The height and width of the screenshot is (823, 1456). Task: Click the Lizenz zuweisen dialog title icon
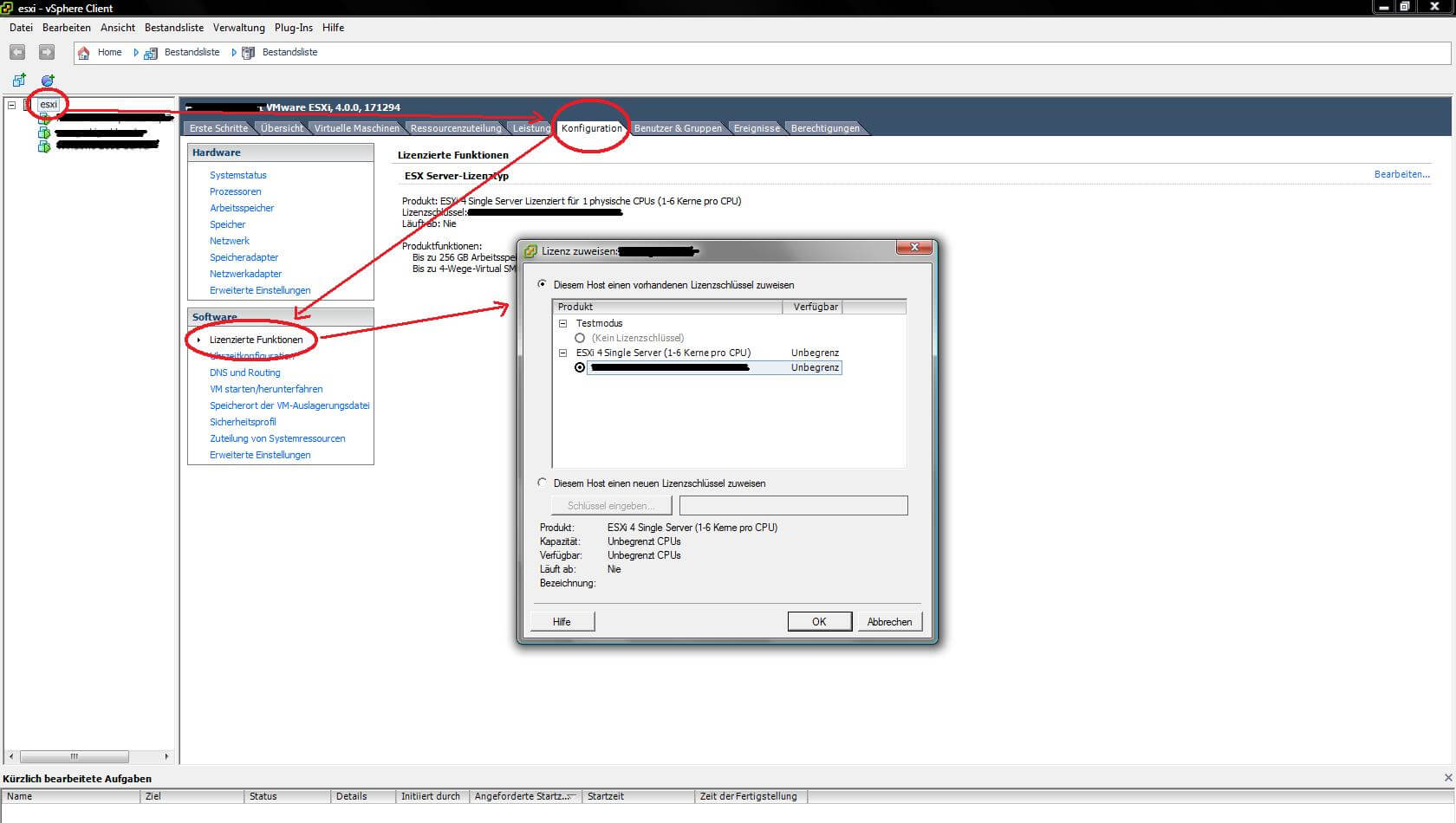(x=530, y=251)
